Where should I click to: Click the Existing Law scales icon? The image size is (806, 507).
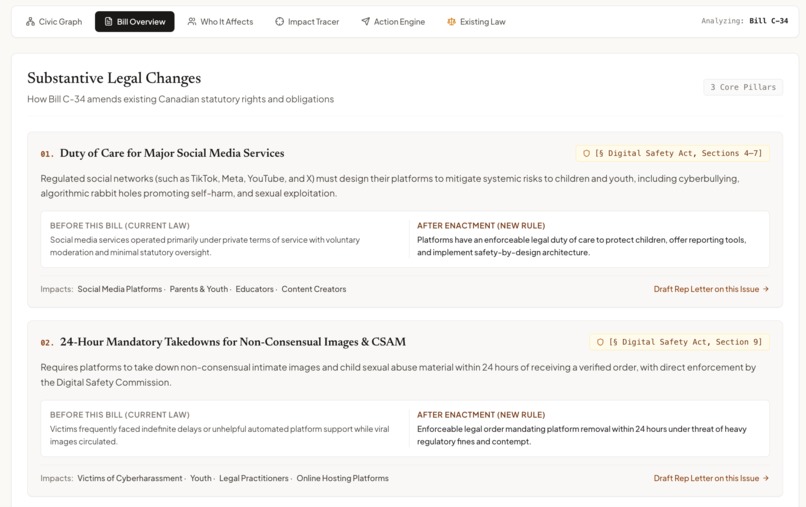tap(451, 22)
